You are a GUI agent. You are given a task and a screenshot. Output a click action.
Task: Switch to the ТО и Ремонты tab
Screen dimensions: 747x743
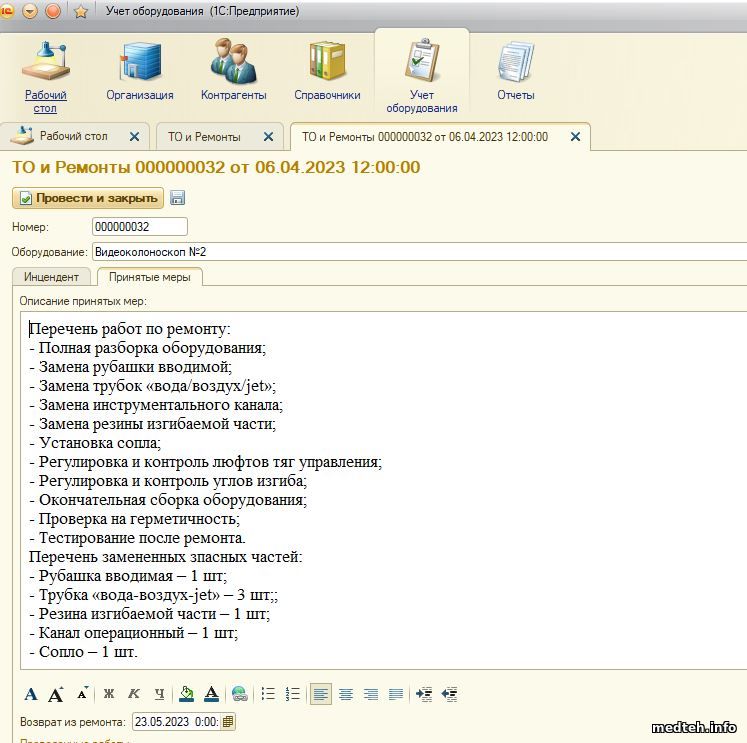(204, 137)
